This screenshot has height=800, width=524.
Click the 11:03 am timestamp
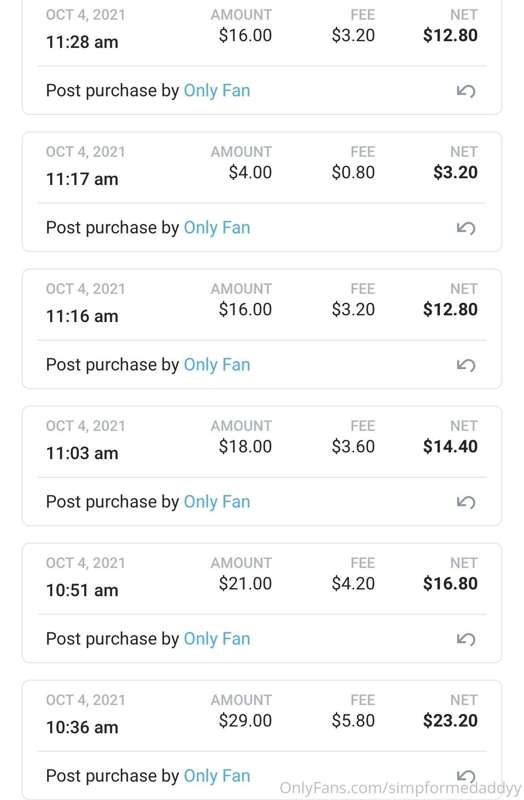[x=82, y=453]
